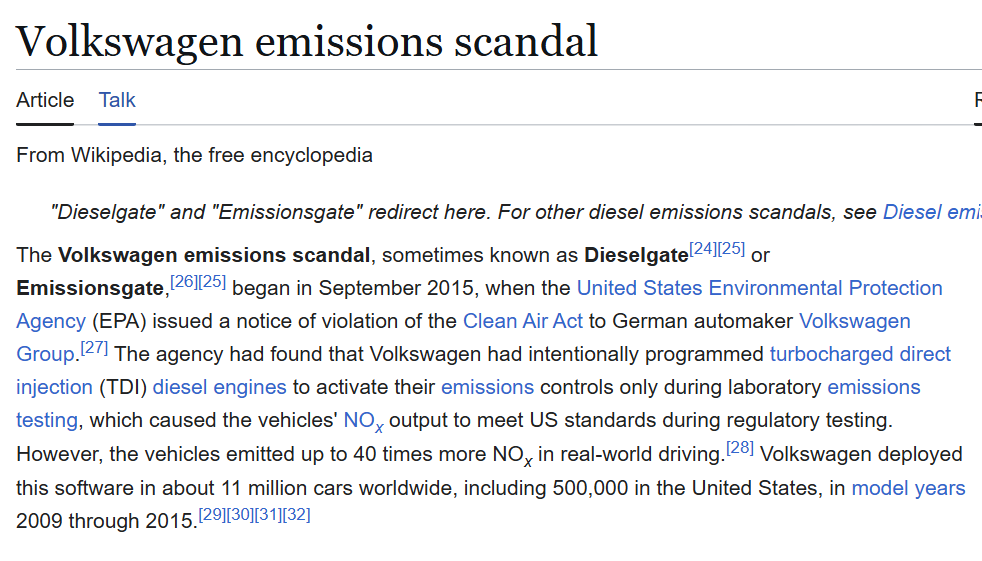
Task: Go to footnote reference 32
Action: (x=297, y=515)
